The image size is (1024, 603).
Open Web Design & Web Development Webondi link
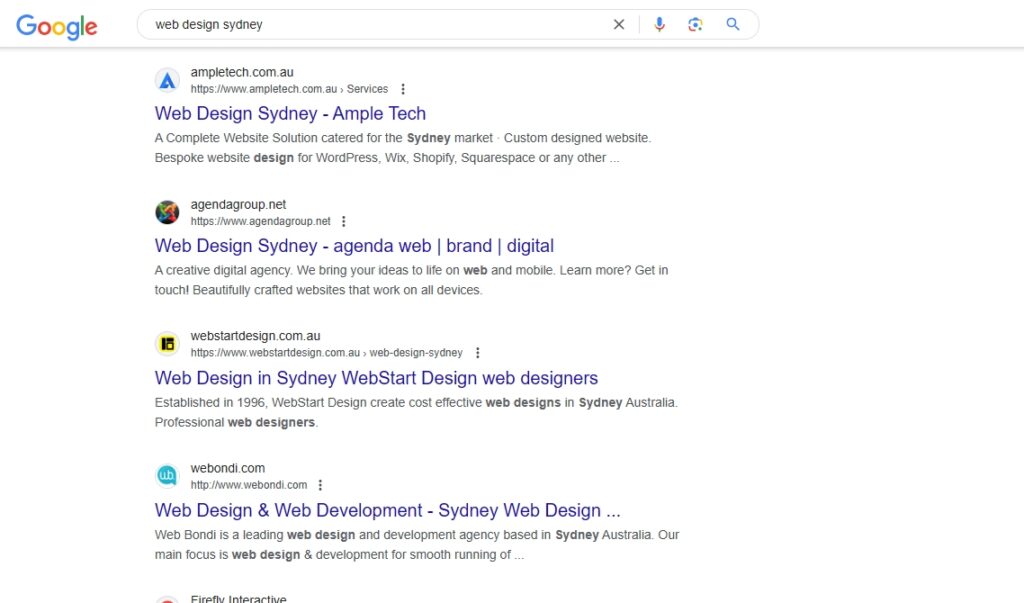click(x=387, y=510)
